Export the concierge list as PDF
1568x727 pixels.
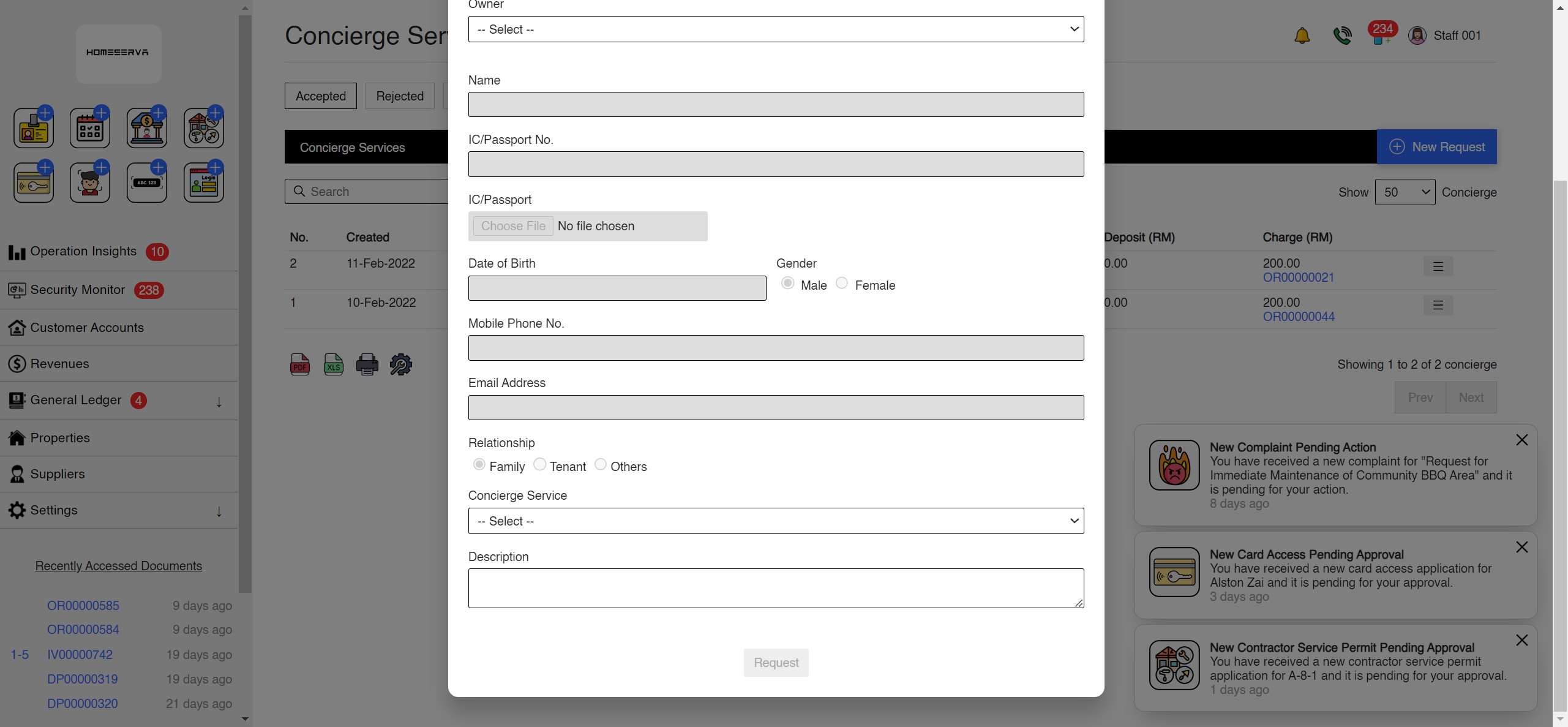click(x=299, y=364)
